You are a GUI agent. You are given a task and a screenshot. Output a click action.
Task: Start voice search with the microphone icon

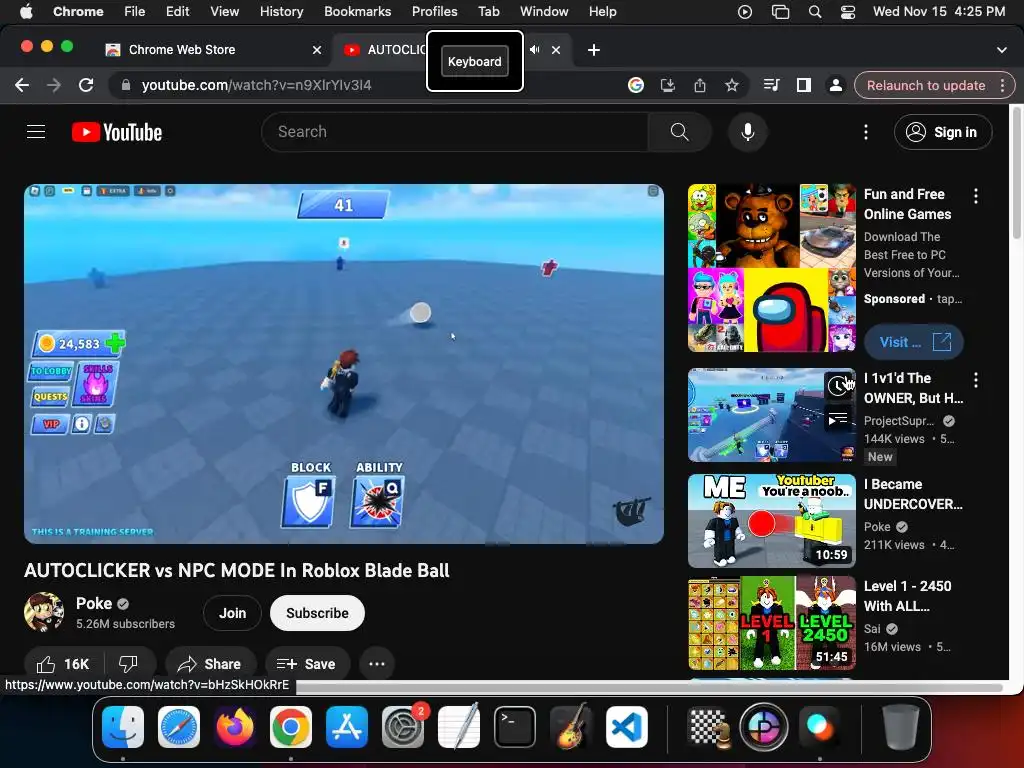[748, 132]
